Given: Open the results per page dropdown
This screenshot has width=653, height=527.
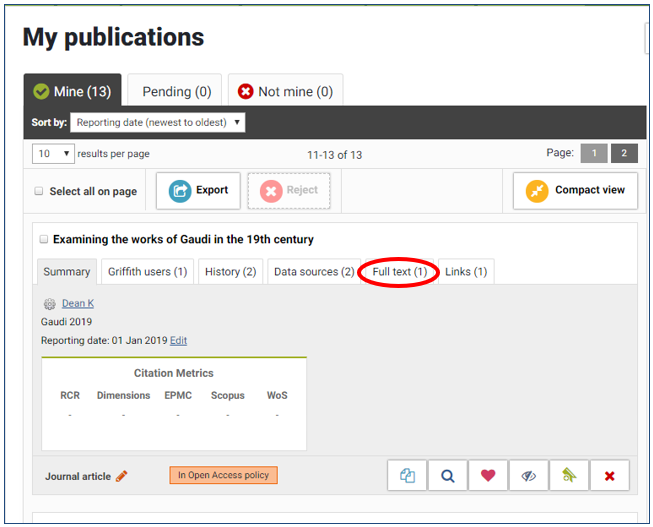Looking at the screenshot, I should 54,154.
